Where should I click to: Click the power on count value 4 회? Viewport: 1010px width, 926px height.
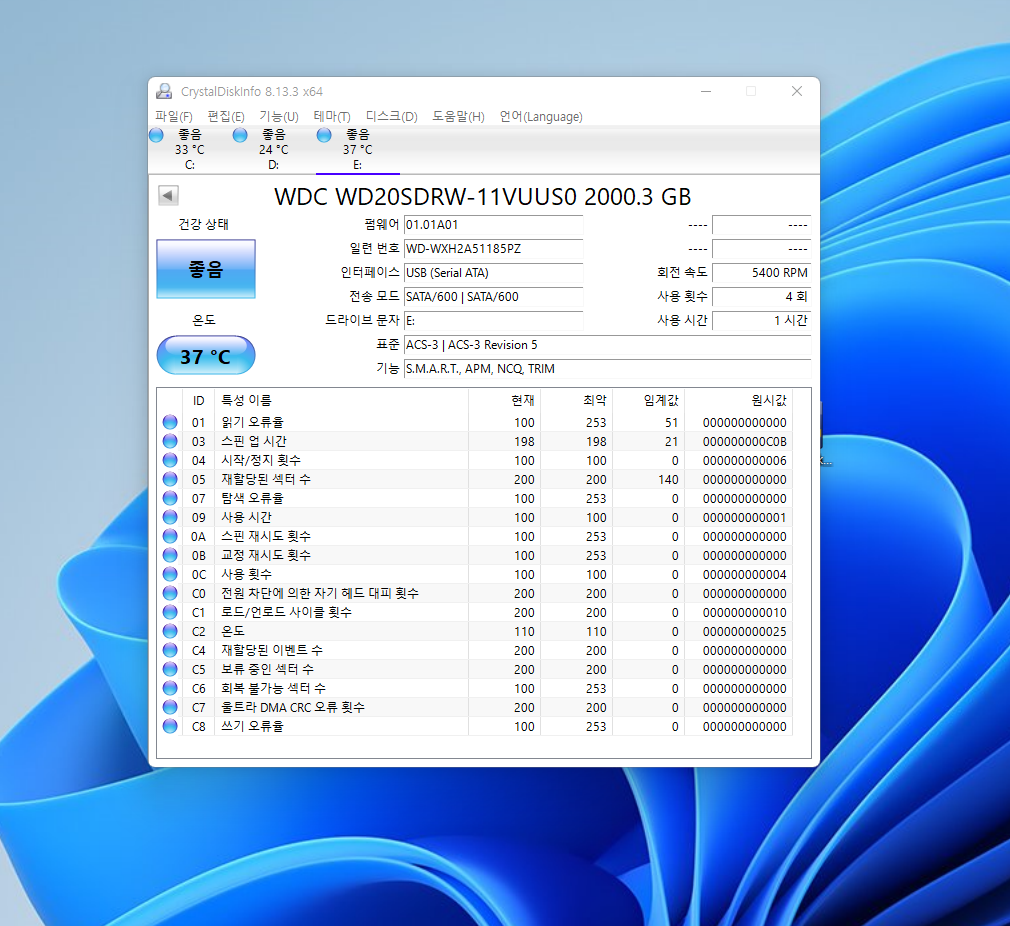[x=761, y=297]
